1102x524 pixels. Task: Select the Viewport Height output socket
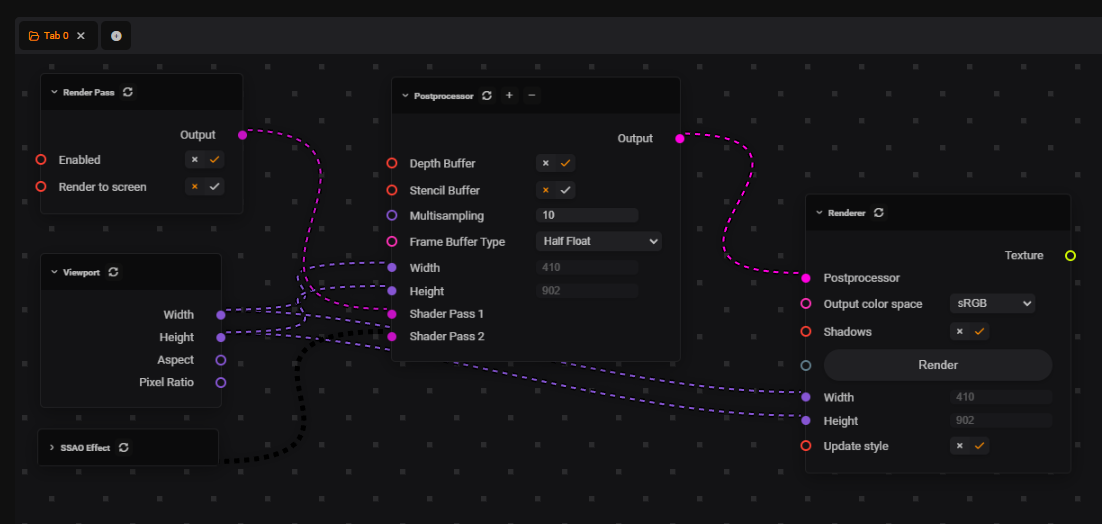[221, 337]
